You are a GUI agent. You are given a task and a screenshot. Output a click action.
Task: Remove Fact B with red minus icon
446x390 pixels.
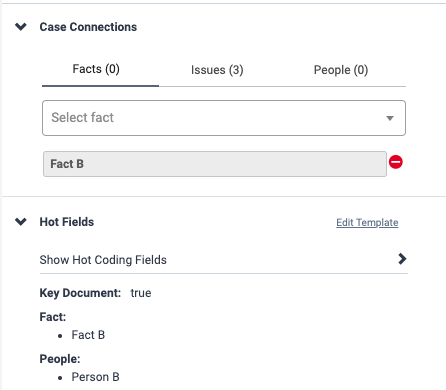[x=396, y=162]
